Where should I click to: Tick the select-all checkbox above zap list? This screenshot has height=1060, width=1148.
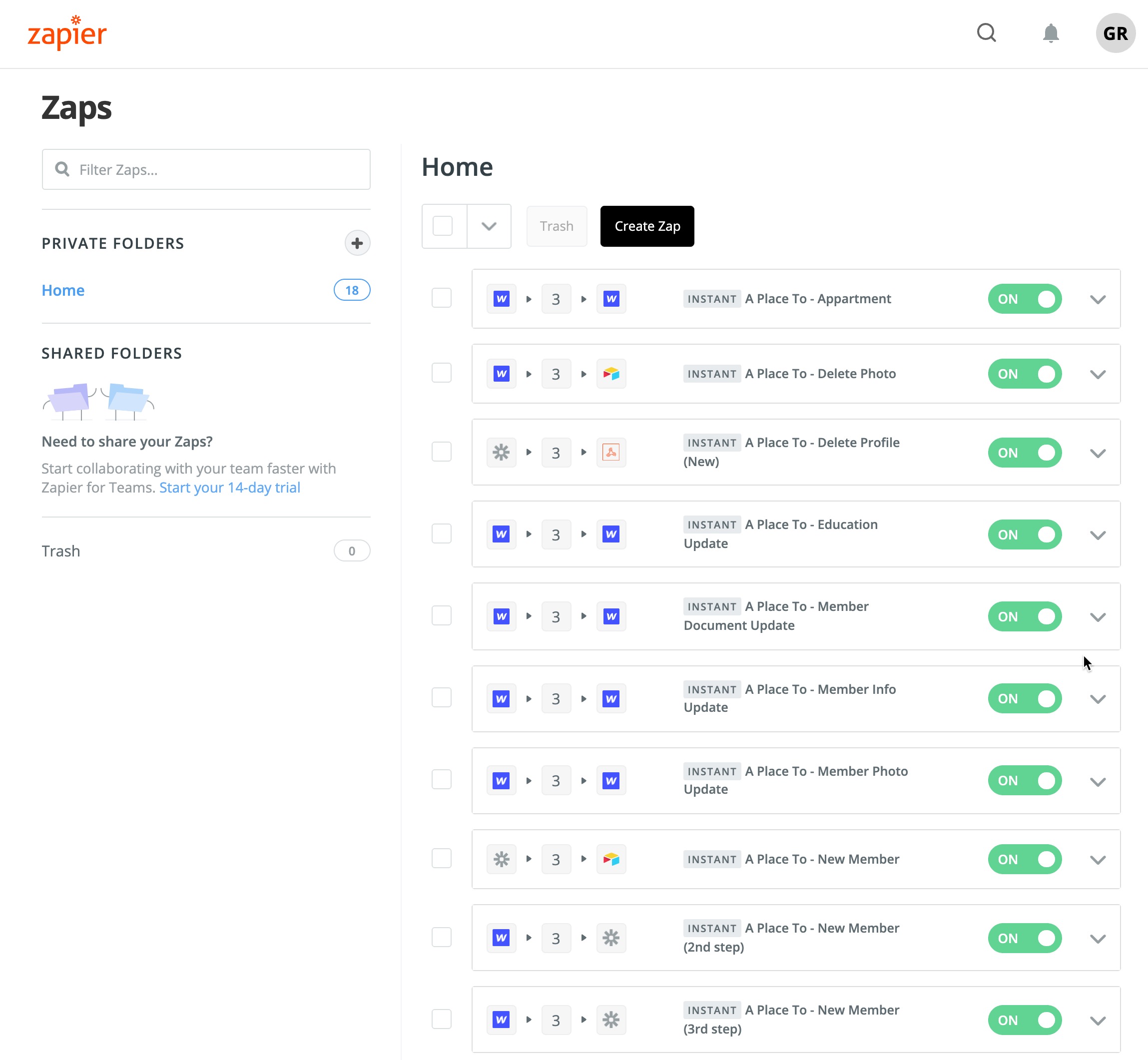442,226
